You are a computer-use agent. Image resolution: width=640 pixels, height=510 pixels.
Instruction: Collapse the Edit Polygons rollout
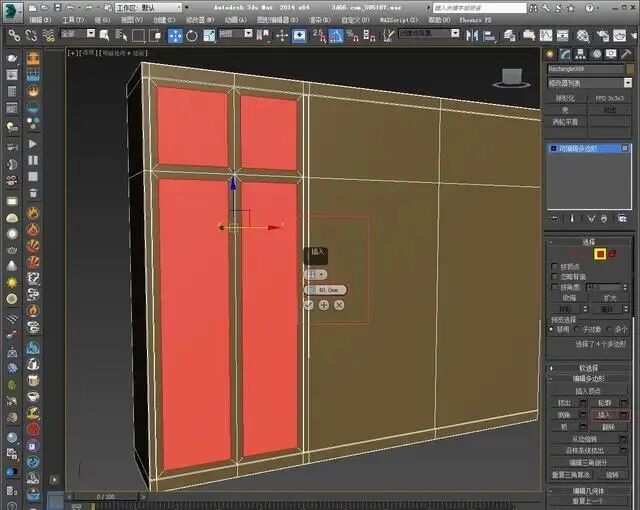pos(589,379)
